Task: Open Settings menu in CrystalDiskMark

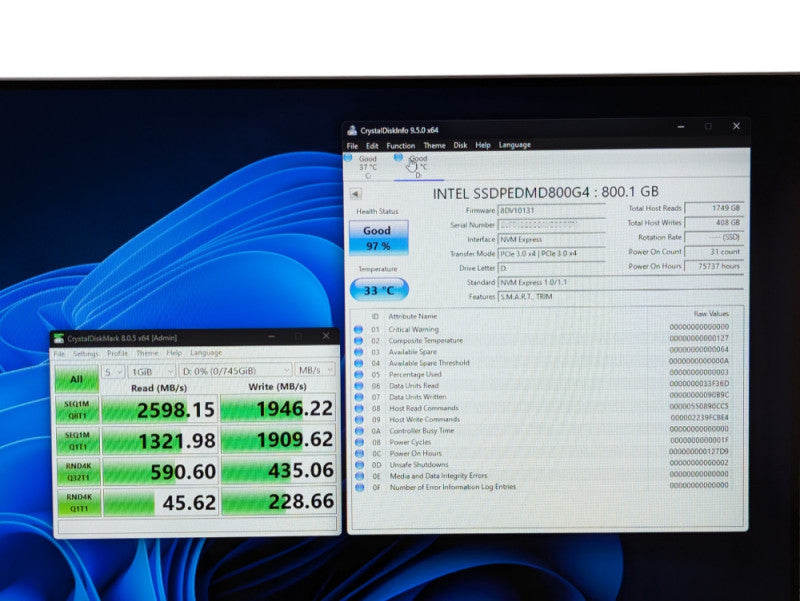Action: [x=85, y=354]
